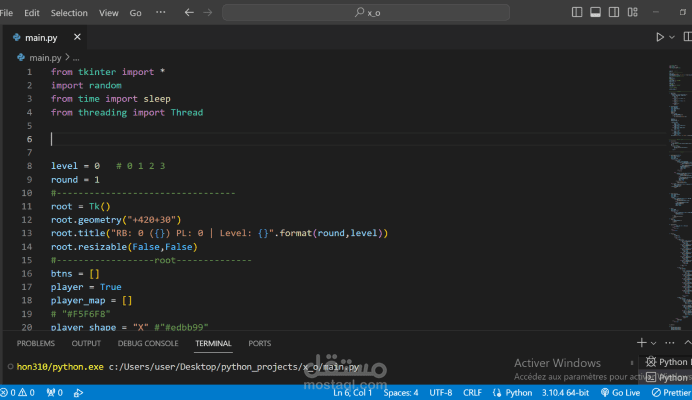Image resolution: width=692 pixels, height=400 pixels.
Task: Select the second Python terminal entry
Action: tap(667, 377)
